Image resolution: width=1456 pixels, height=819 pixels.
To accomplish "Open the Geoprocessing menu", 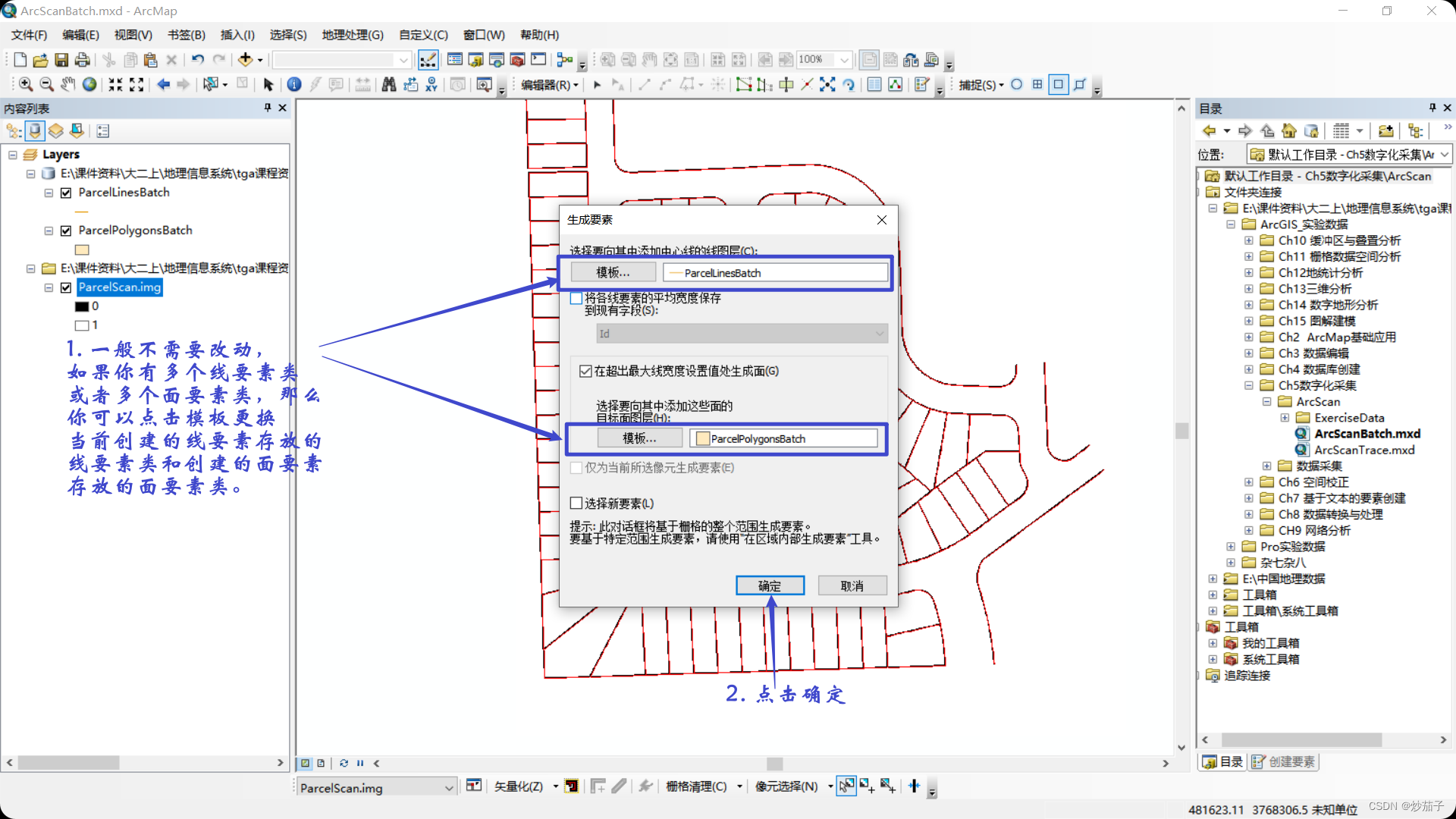I will click(353, 35).
